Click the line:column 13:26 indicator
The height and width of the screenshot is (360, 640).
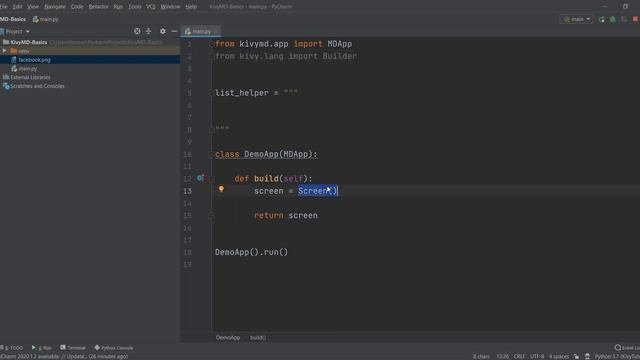click(502, 356)
